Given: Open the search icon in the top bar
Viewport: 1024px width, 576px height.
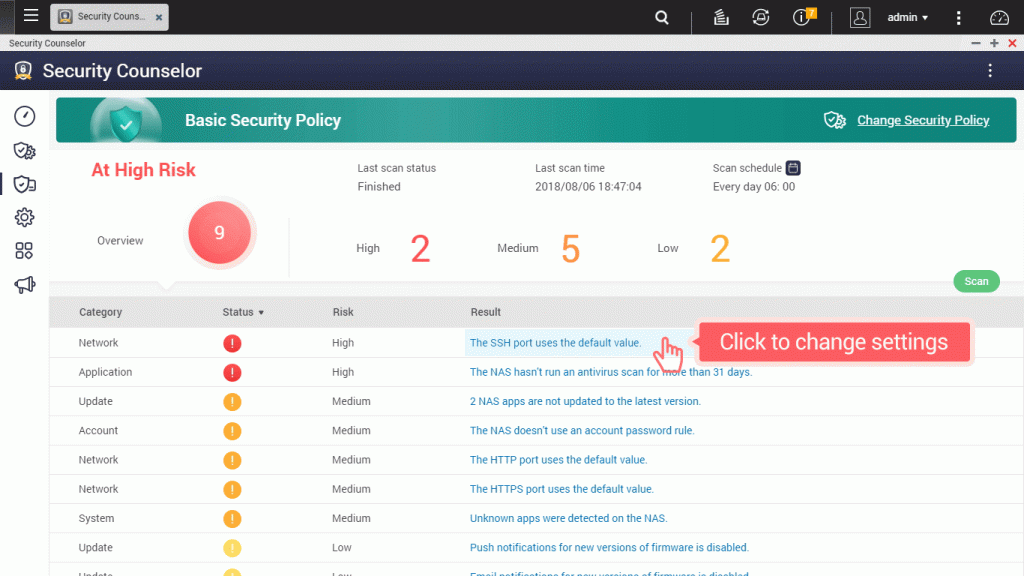Looking at the screenshot, I should [663, 17].
